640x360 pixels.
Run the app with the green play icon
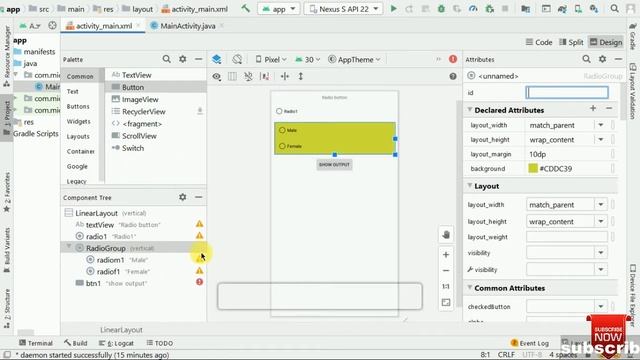pyautogui.click(x=393, y=9)
